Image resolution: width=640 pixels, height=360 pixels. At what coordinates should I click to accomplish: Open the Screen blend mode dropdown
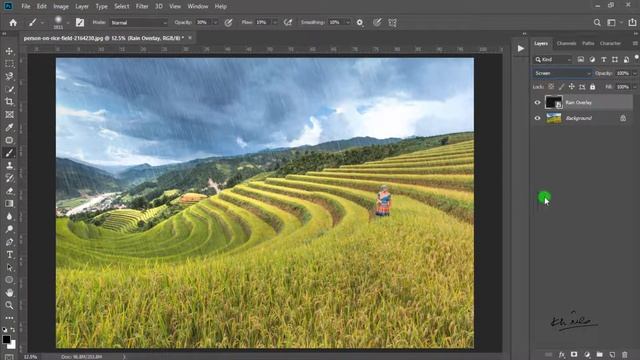pos(562,73)
